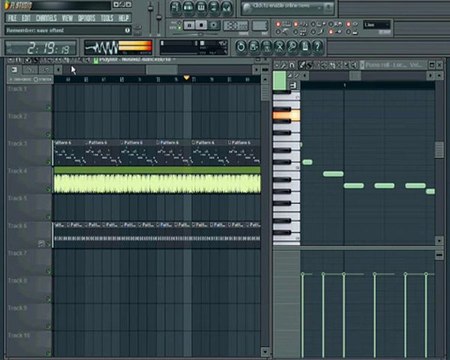
Task: Open the HELP menu
Action: pyautogui.click(x=124, y=18)
